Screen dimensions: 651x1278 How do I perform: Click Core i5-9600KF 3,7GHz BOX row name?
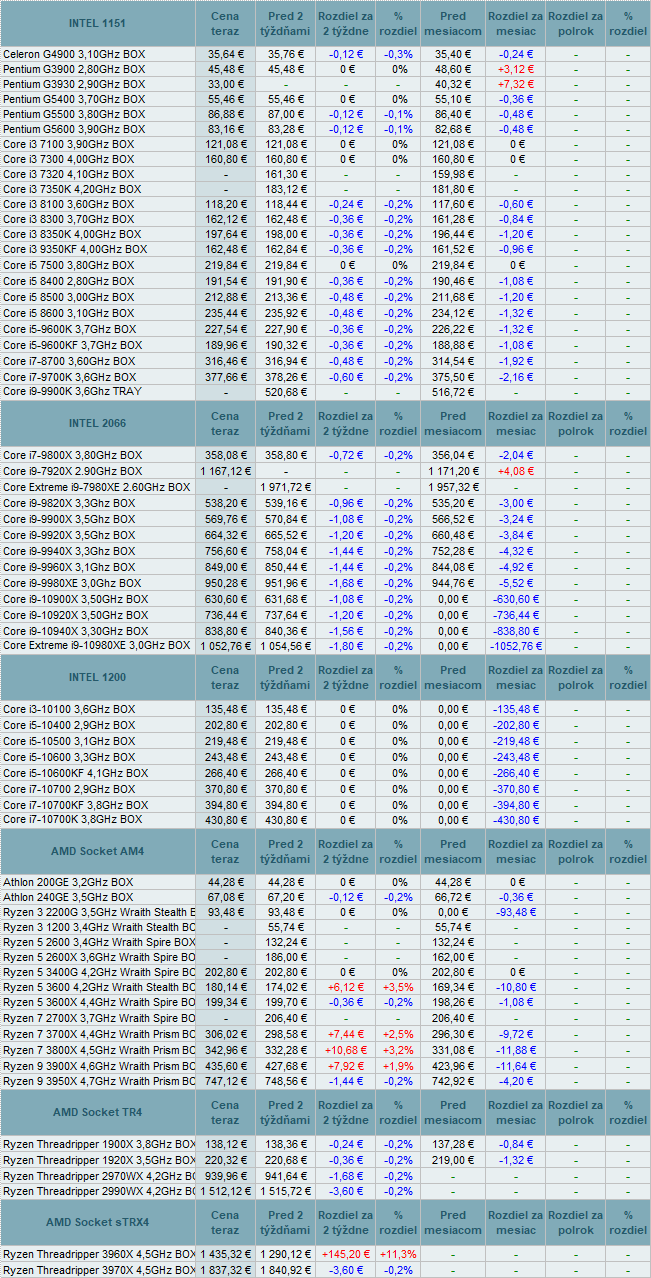(x=72, y=345)
